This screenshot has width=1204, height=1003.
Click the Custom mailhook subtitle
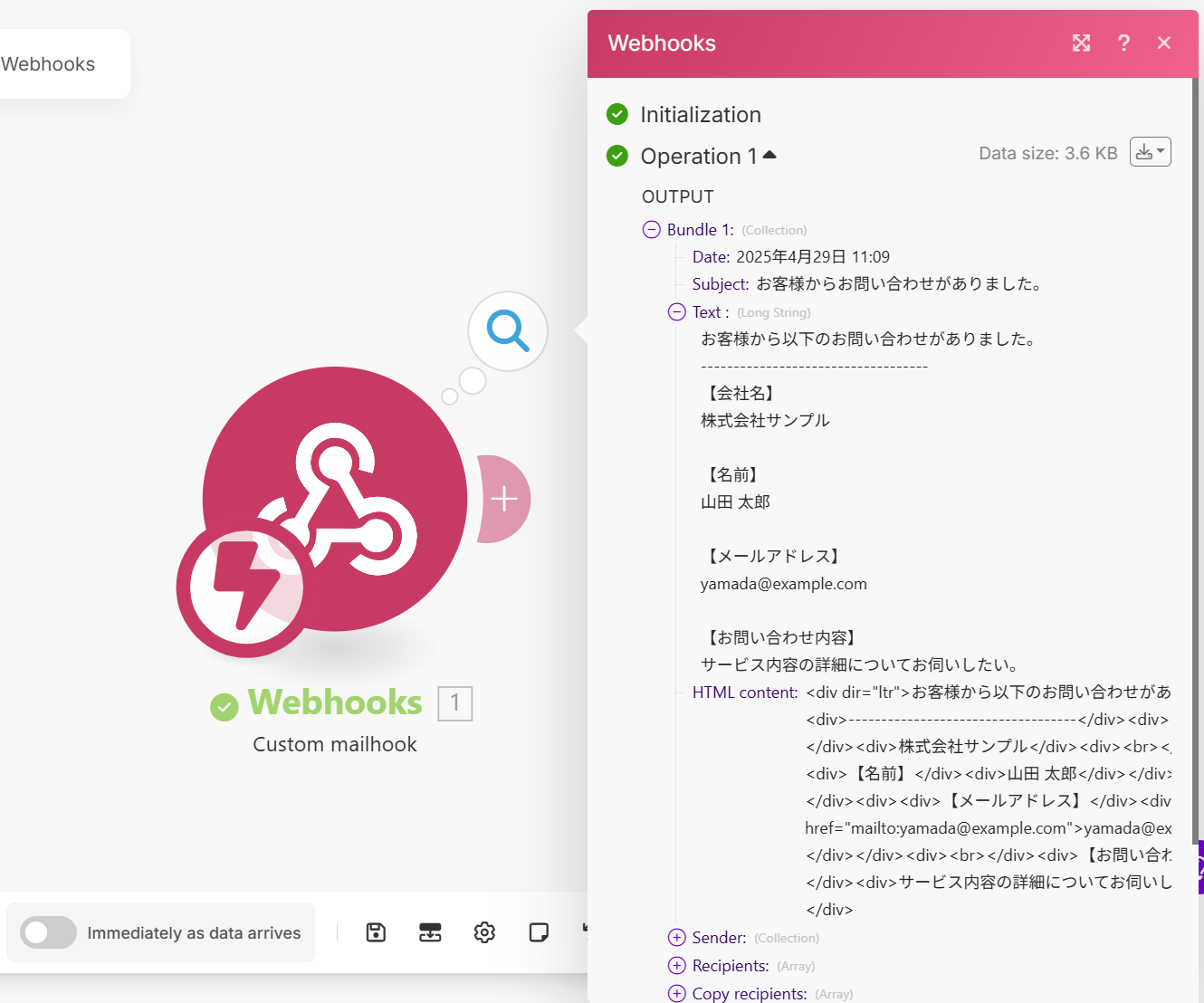point(335,744)
